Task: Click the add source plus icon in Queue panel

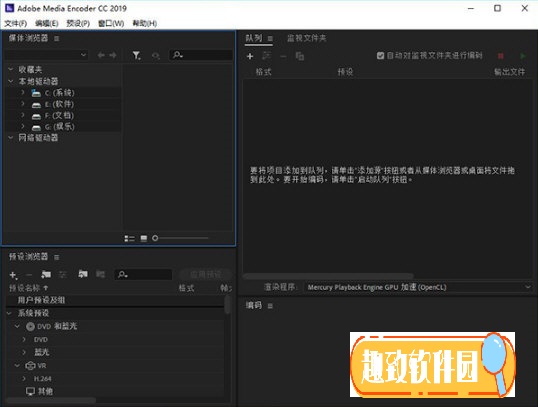Action: (x=250, y=56)
